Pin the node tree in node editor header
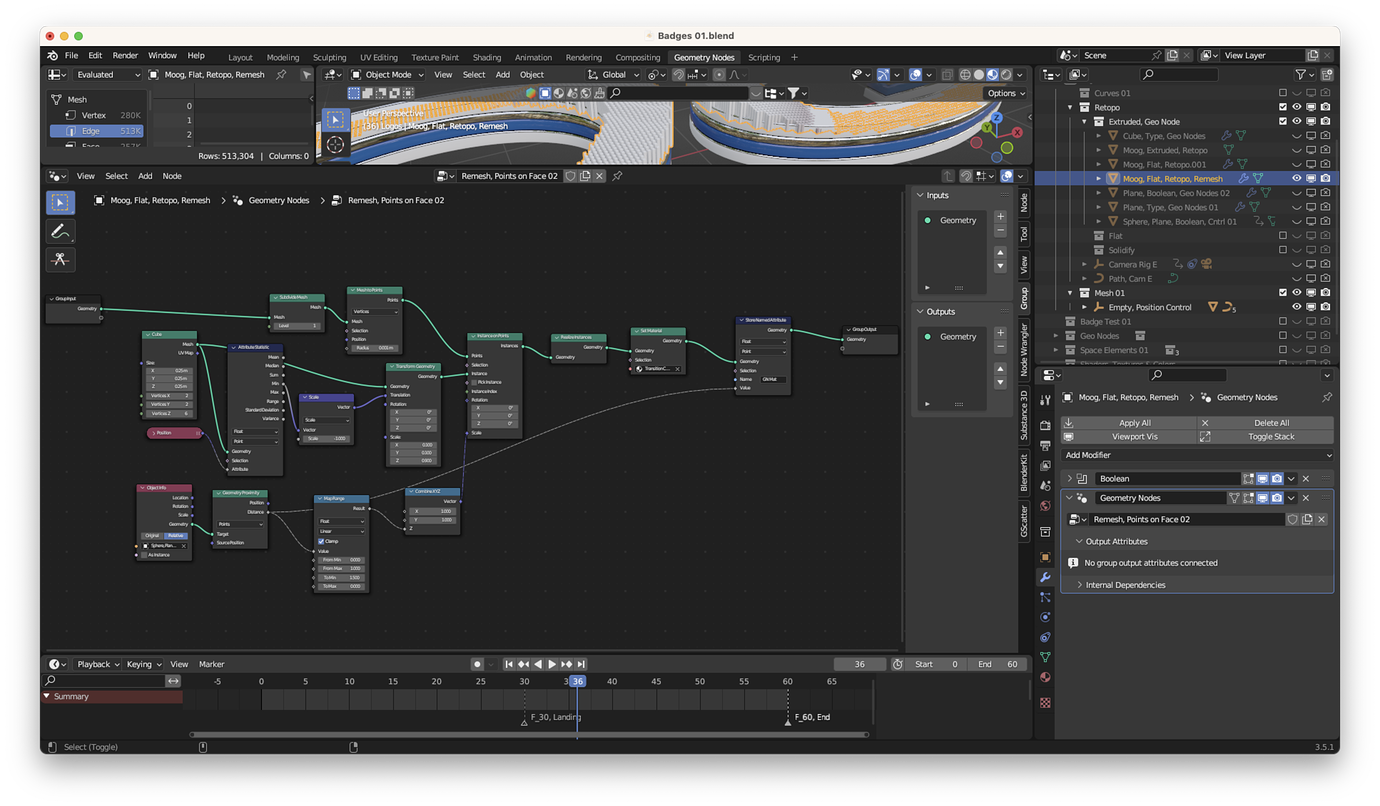This screenshot has width=1380, height=806. (617, 176)
